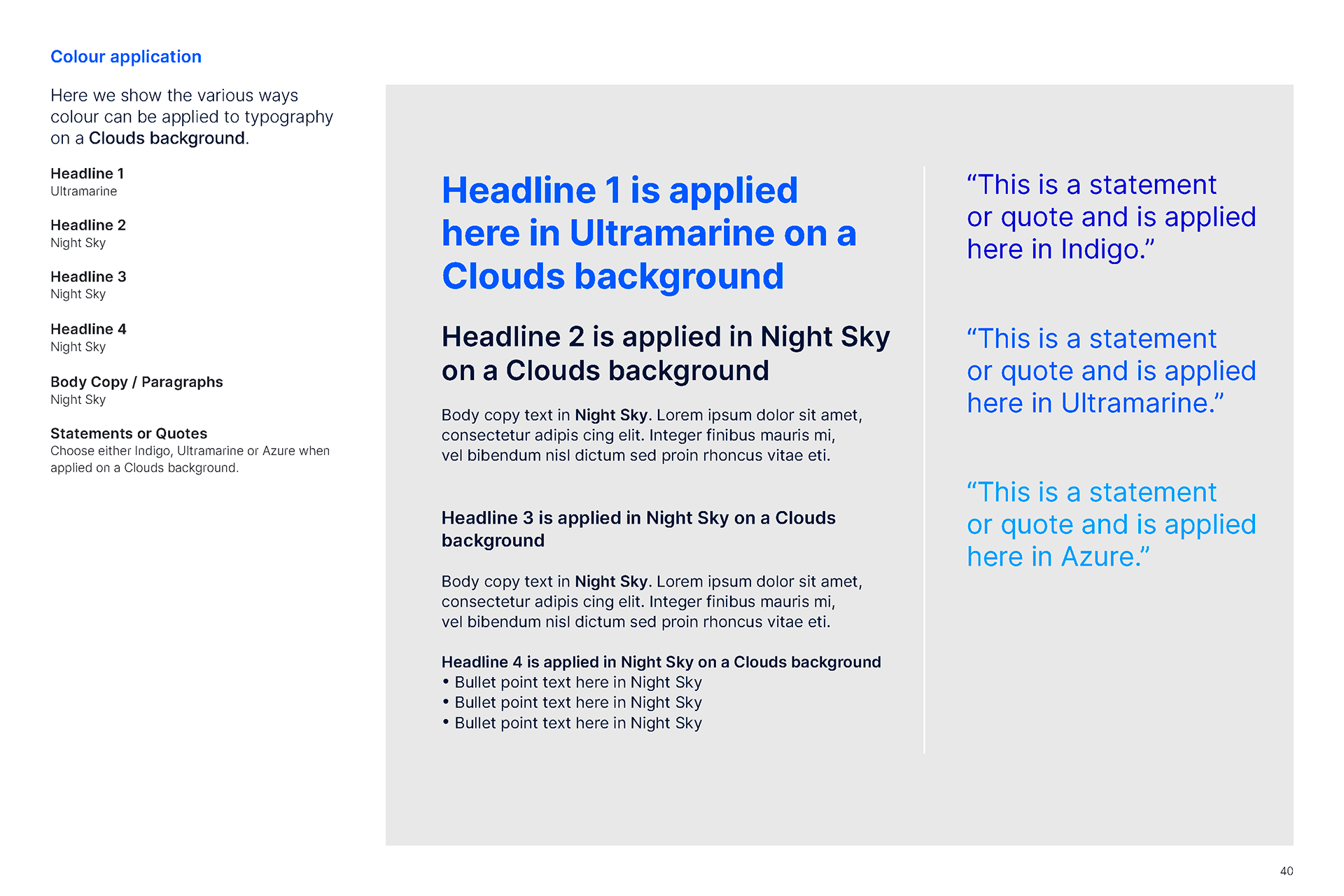1344x896 pixels.
Task: Click the 'Statements or Quotes' label
Action: (129, 434)
